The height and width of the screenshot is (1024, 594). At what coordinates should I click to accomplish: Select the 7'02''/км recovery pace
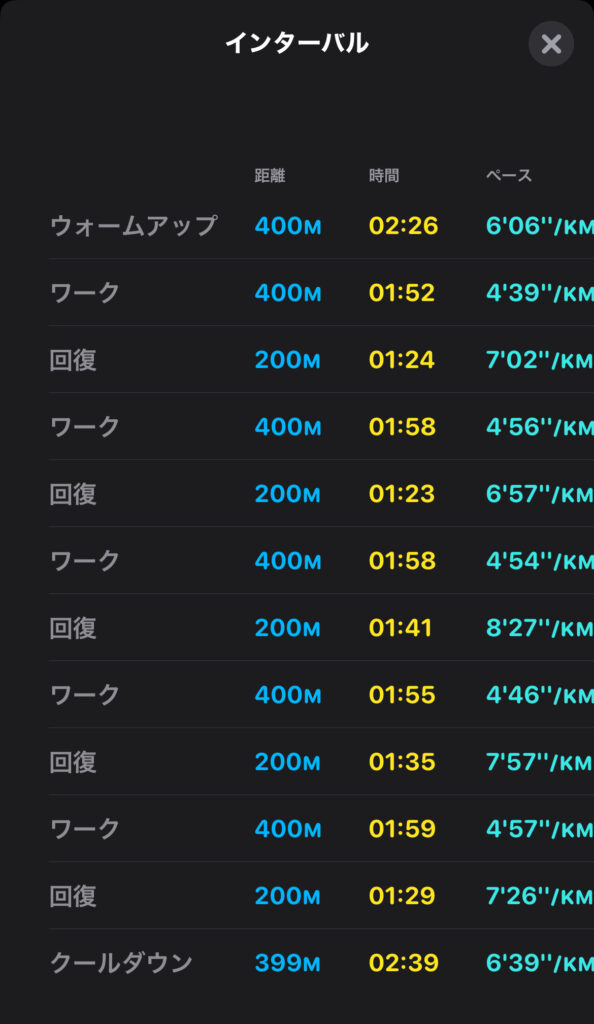[540, 360]
